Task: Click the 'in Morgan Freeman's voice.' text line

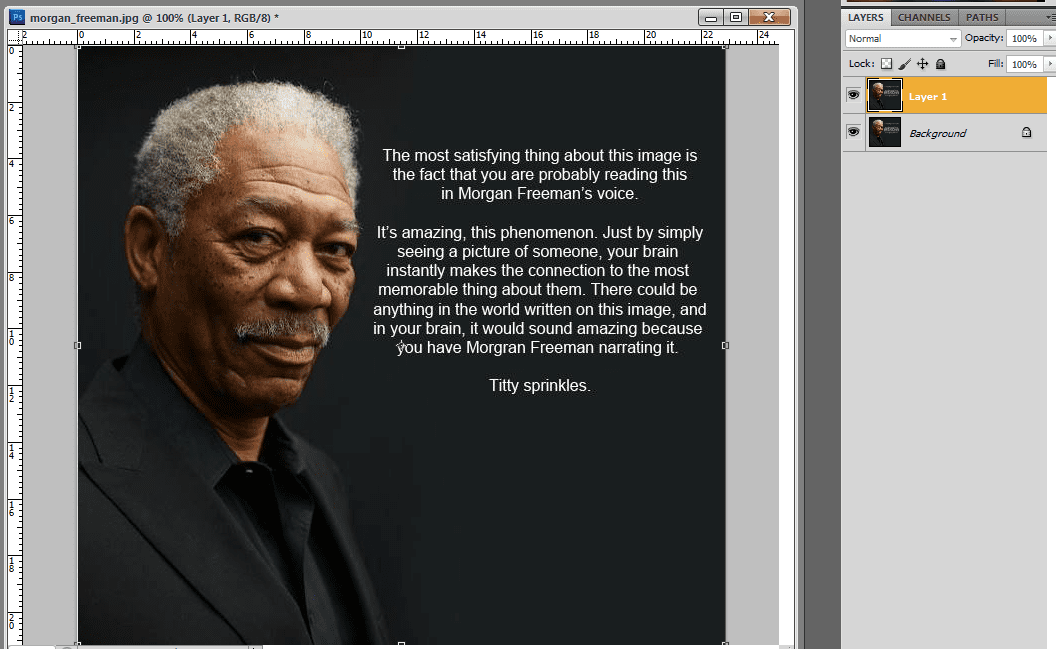Action: pyautogui.click(x=539, y=194)
